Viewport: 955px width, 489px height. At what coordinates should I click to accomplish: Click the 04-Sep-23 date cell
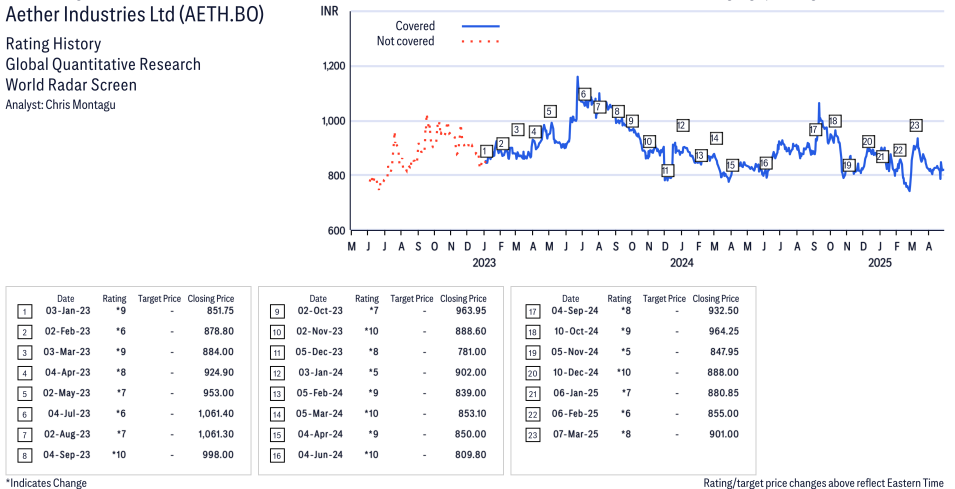click(x=66, y=455)
